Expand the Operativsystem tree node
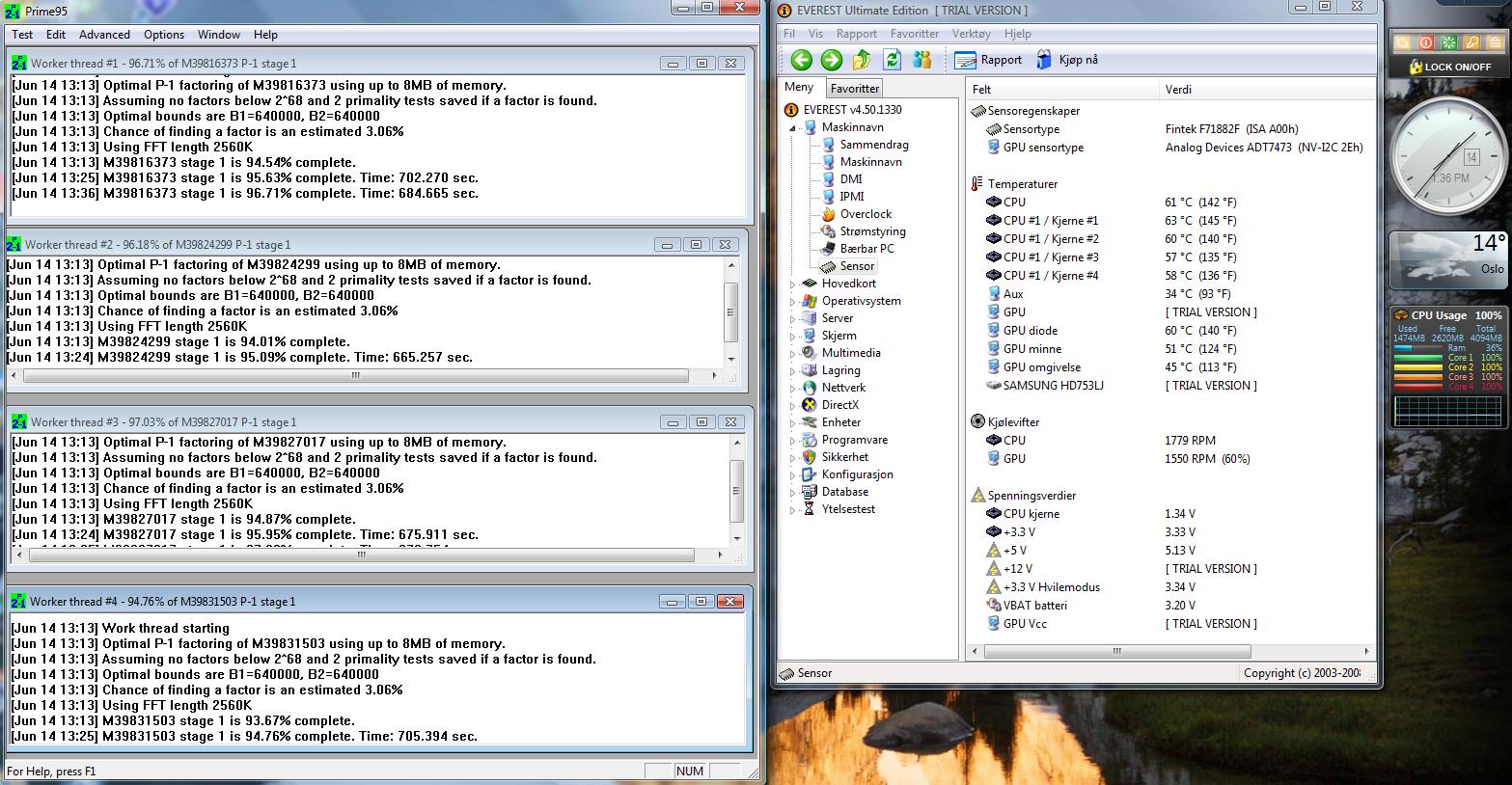 [x=793, y=302]
